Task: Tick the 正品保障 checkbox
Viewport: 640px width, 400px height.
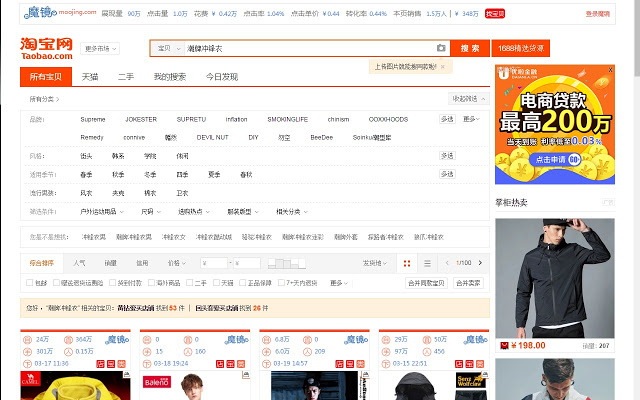Action: click(242, 282)
